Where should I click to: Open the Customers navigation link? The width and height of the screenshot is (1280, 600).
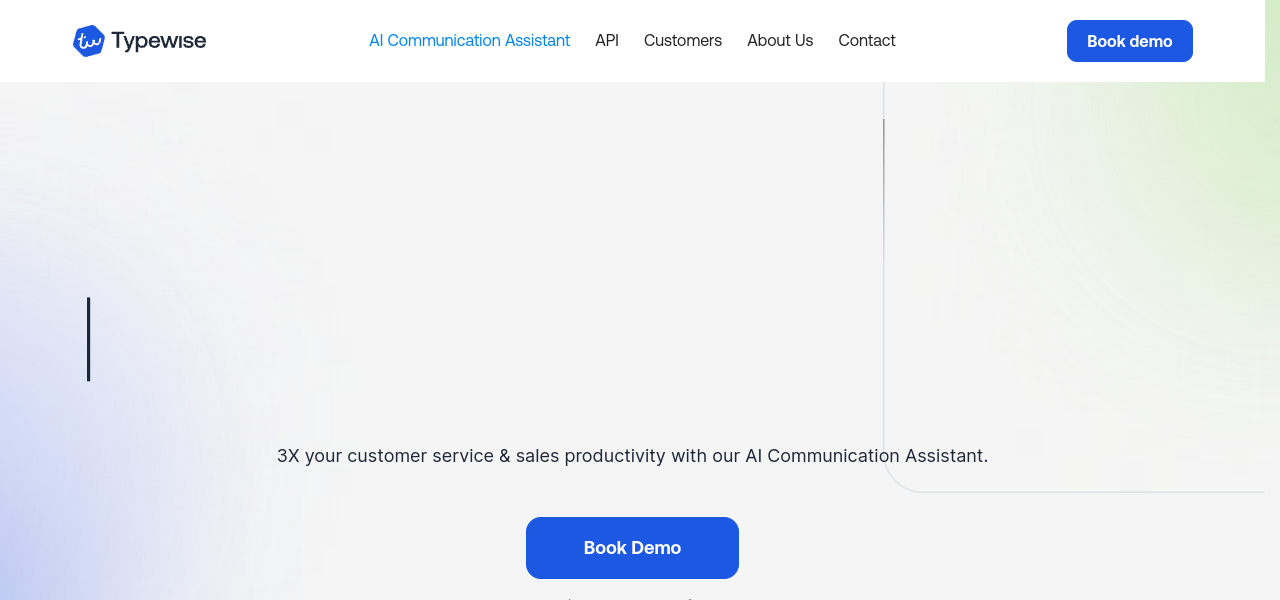click(x=683, y=41)
